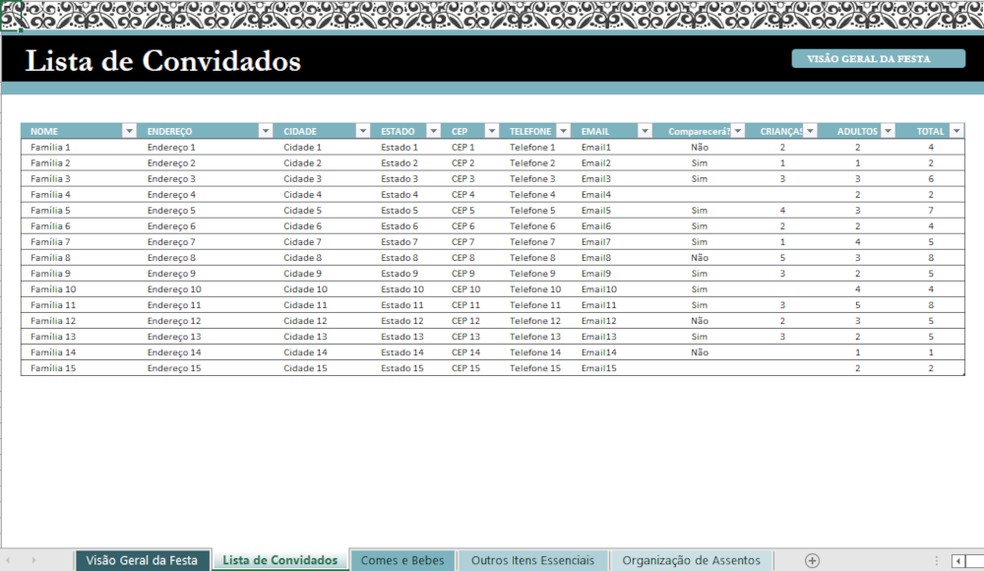The height and width of the screenshot is (571, 984).
Task: Open the CEP column filter dropdown
Action: click(491, 131)
